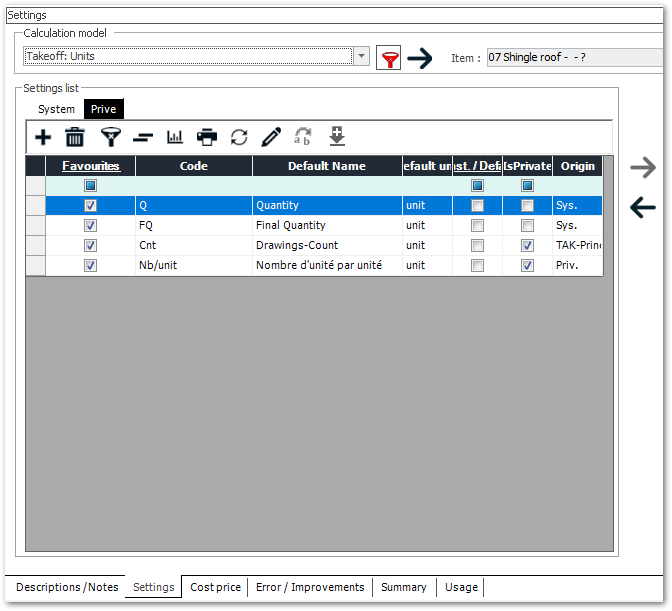Viewport: 672px width, 611px height.
Task: Click the download arrow icon in toolbar
Action: click(x=336, y=136)
